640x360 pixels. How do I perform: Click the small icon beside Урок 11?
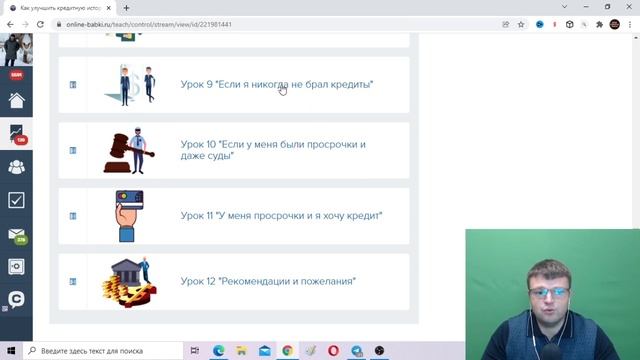[73, 216]
